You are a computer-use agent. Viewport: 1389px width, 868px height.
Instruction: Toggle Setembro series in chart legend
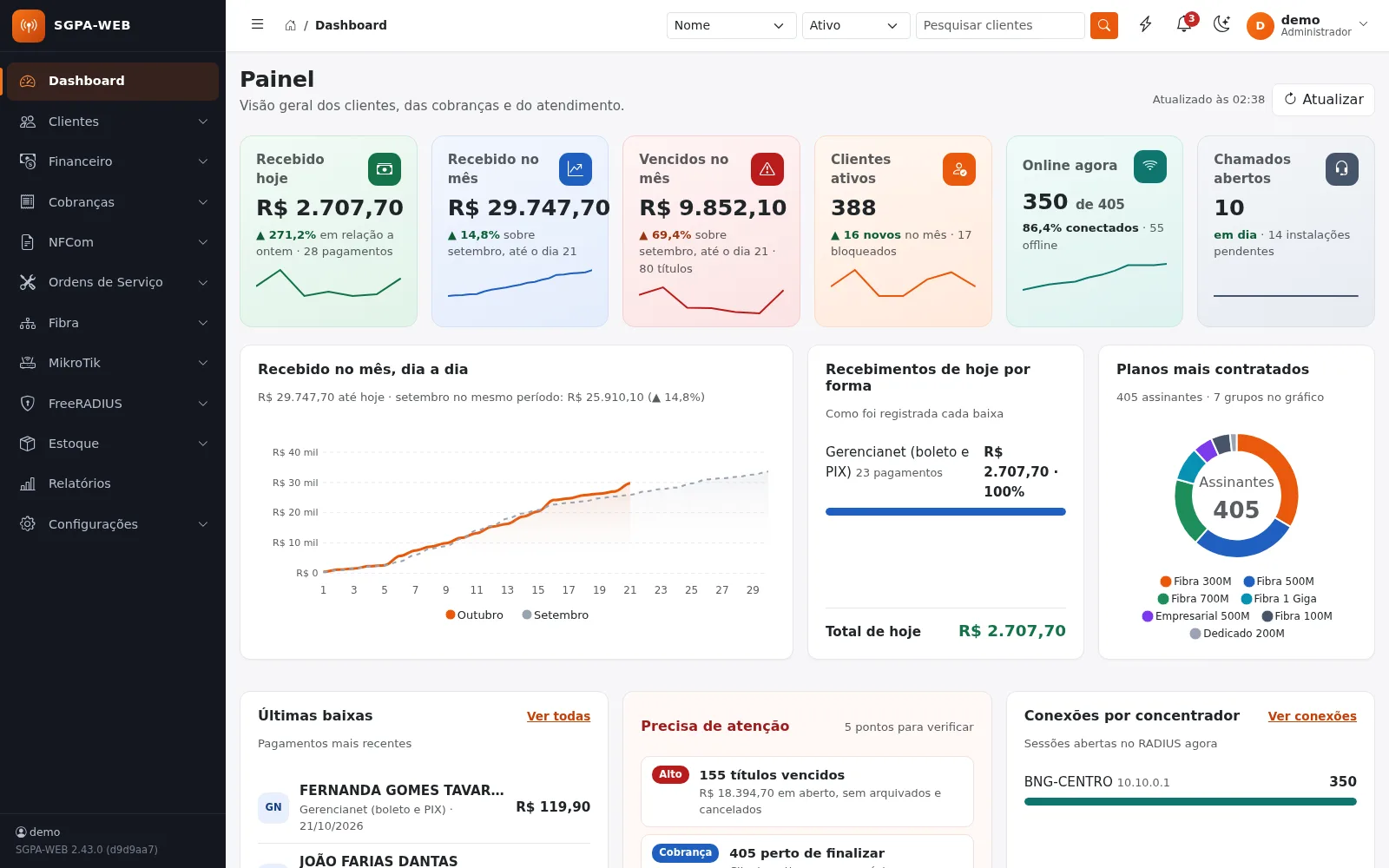tap(556, 615)
